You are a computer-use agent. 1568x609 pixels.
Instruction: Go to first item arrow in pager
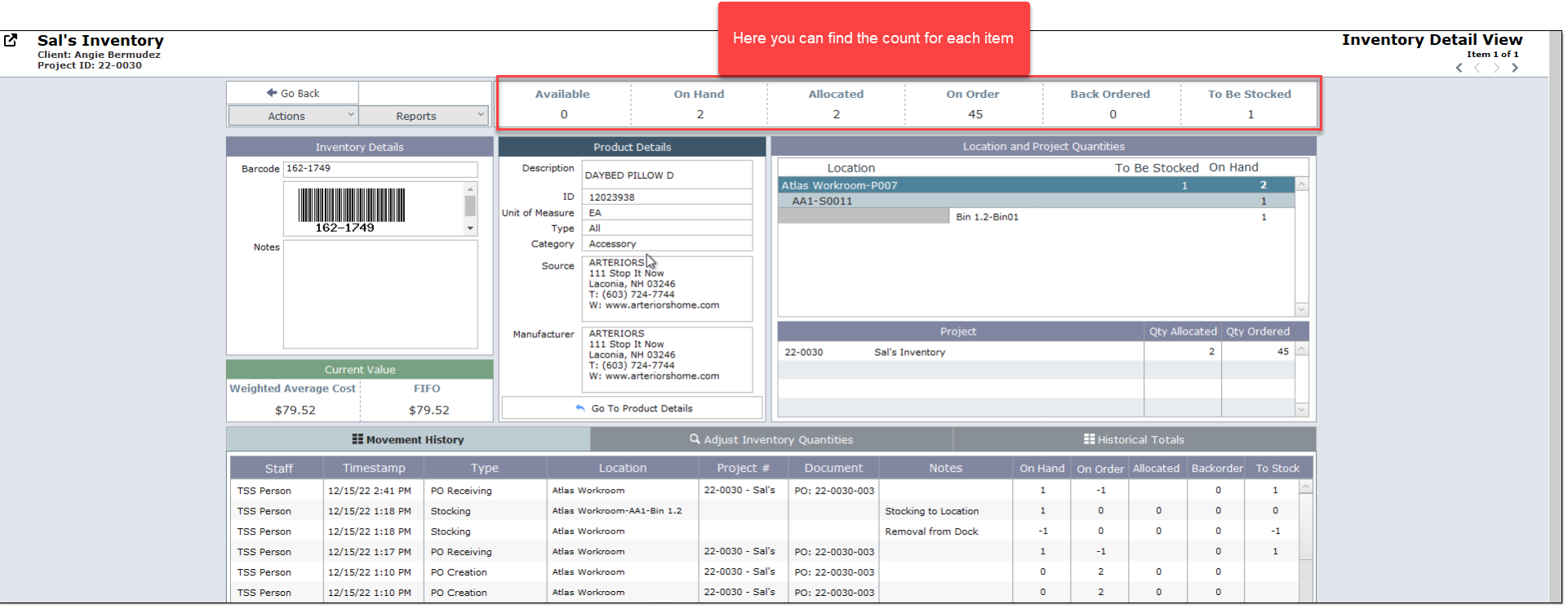click(1459, 68)
